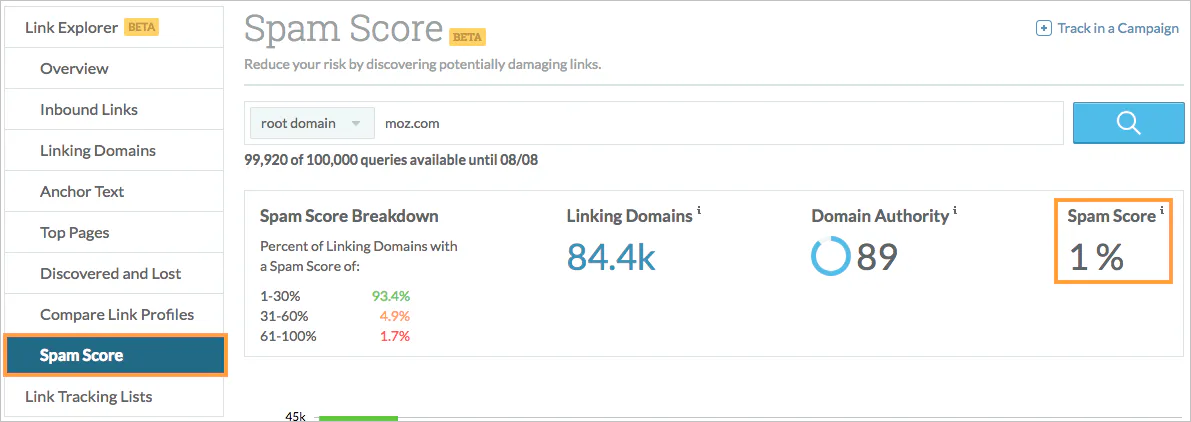Open the root domain dropdown
This screenshot has height=422, width=1191.
[311, 124]
